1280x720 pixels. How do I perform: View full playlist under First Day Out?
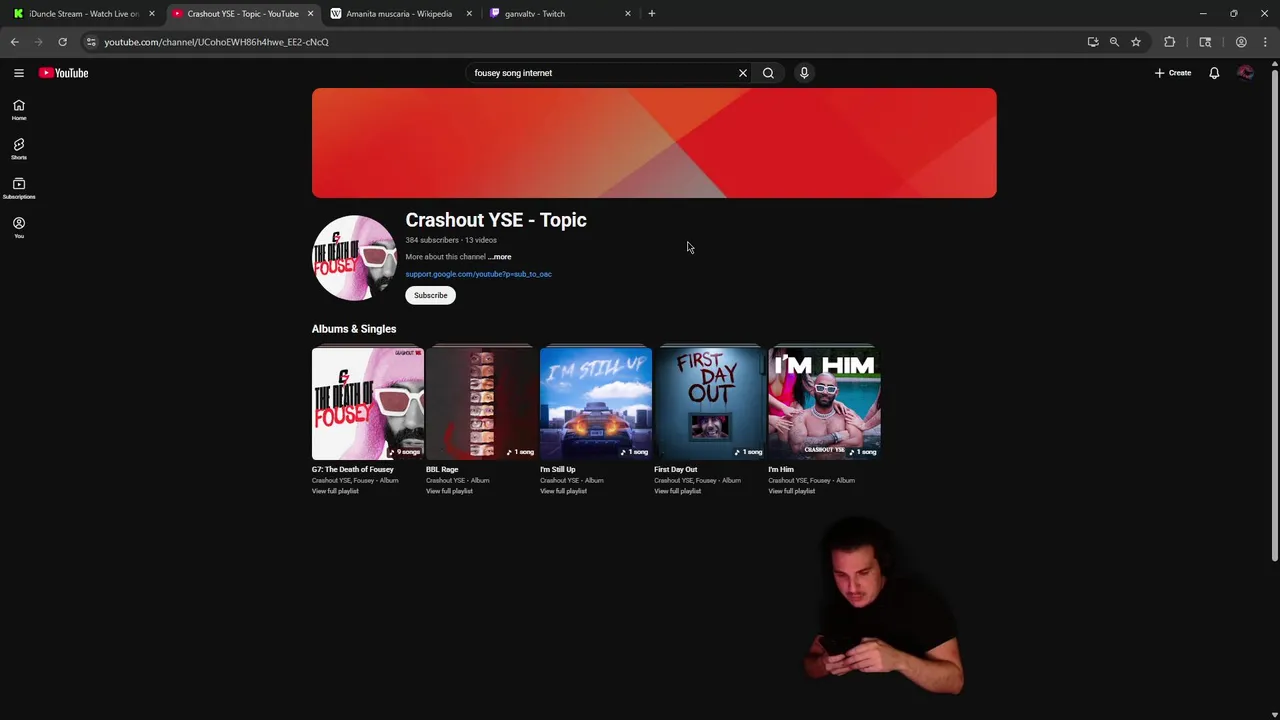tap(677, 491)
